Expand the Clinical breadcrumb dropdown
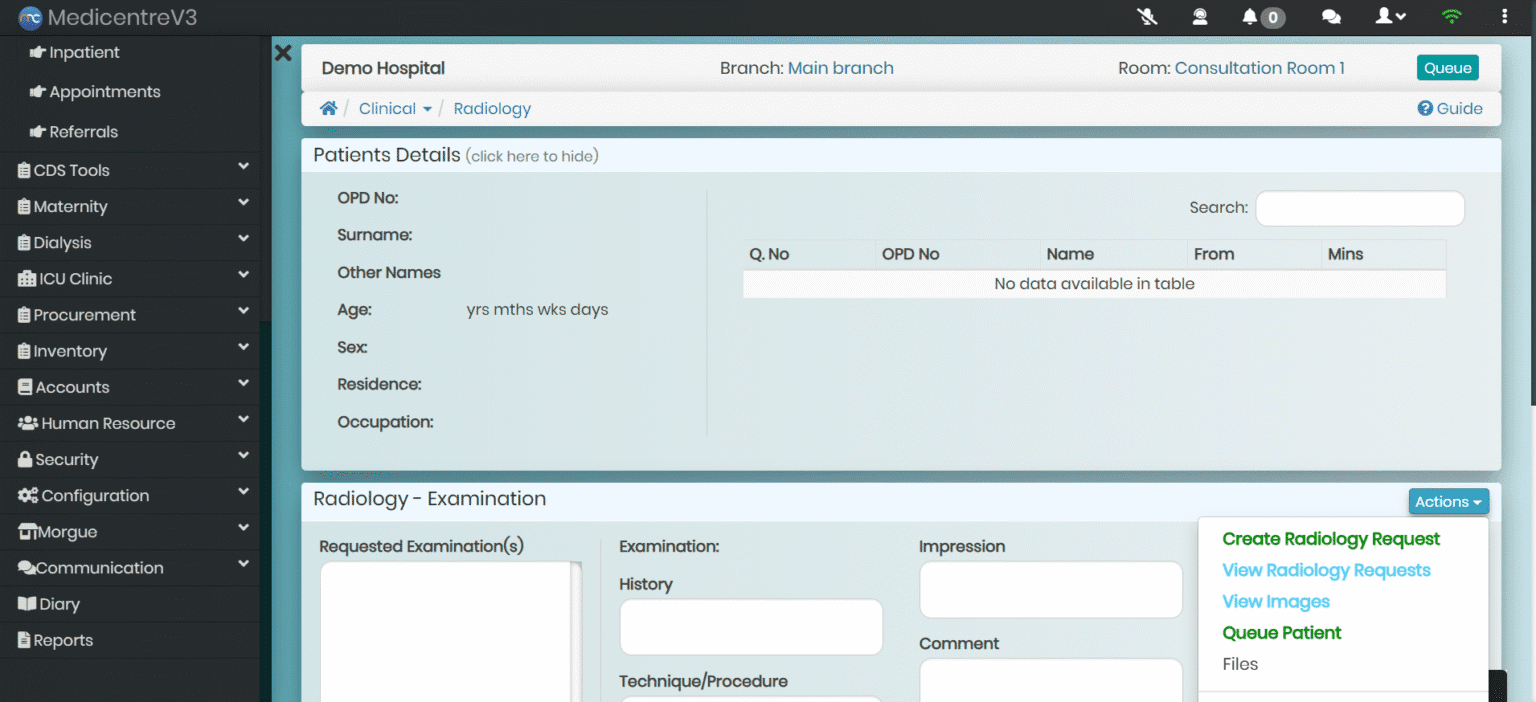 click(395, 109)
